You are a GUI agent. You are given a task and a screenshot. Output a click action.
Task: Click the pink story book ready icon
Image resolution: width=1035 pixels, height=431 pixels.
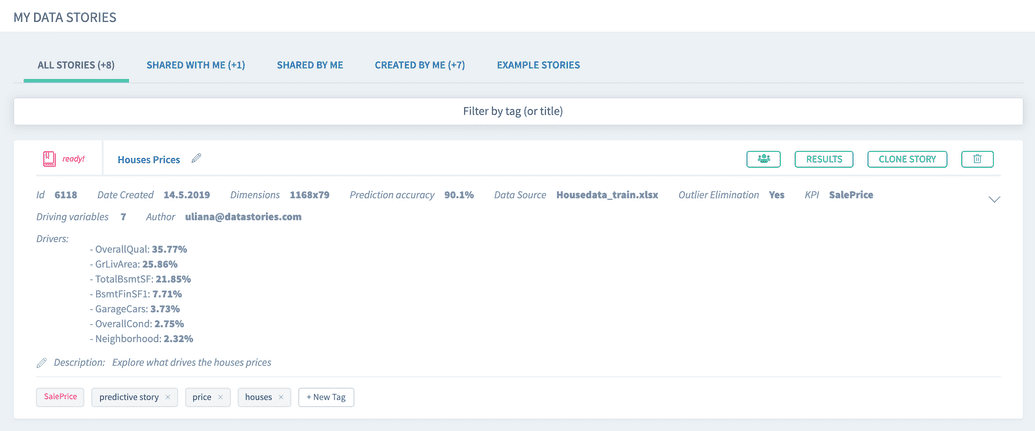coord(49,159)
